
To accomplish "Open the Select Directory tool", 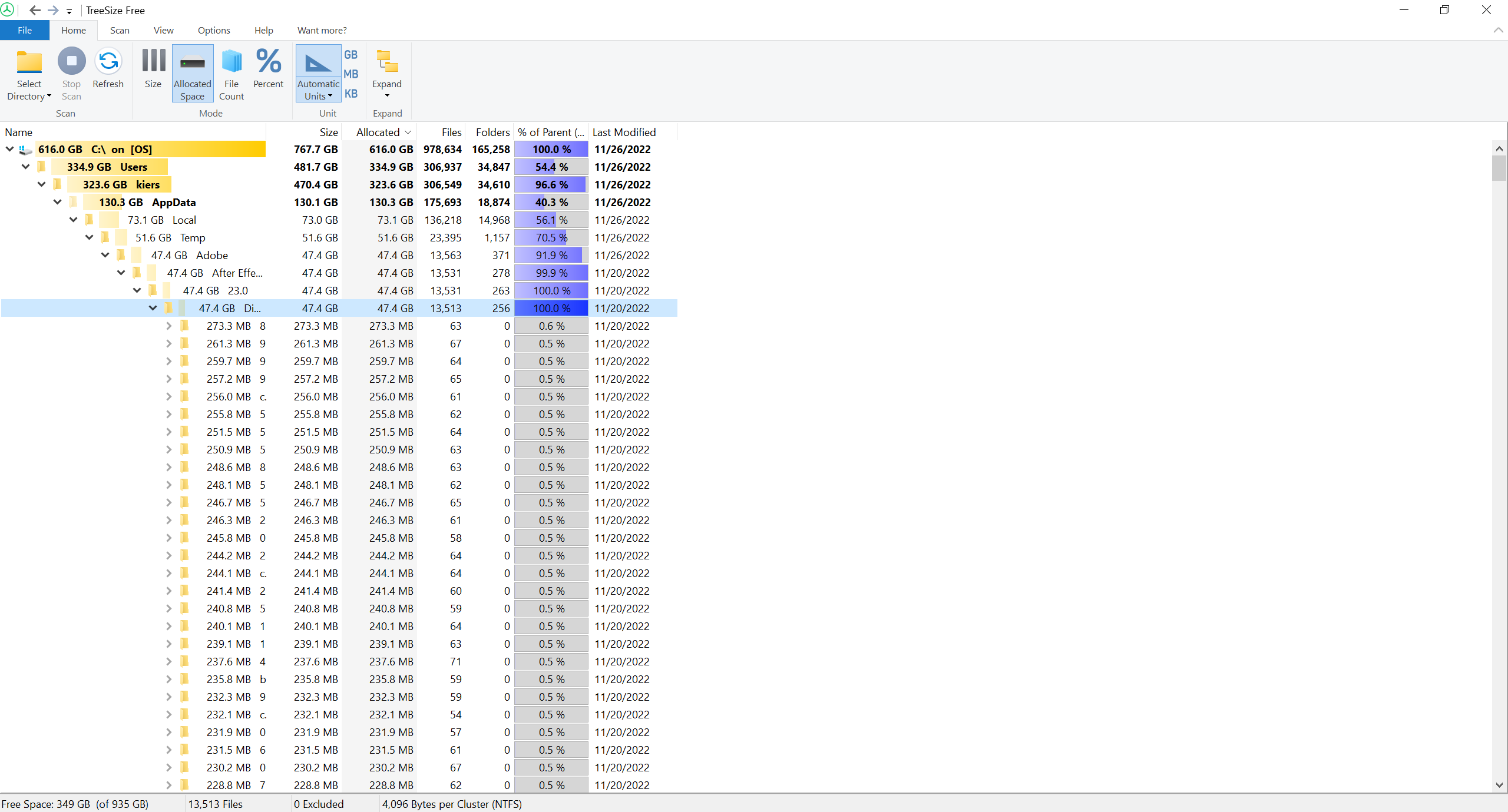I will 29,73.
